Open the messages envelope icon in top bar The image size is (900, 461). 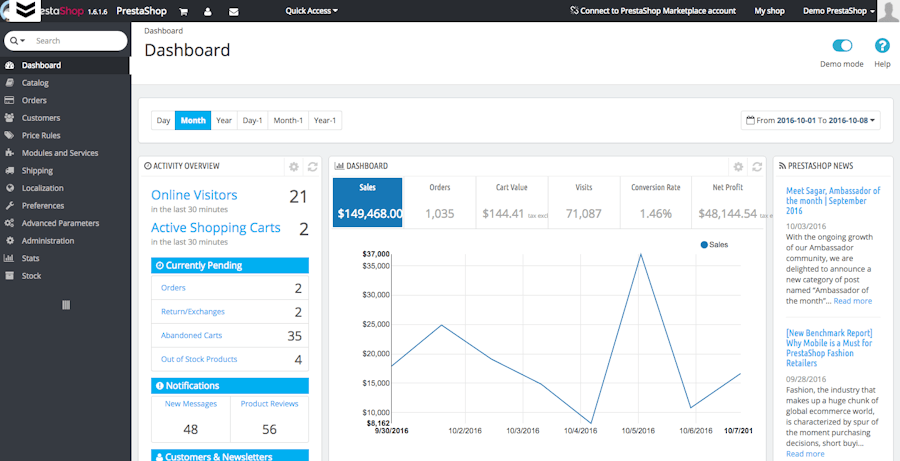pos(234,11)
